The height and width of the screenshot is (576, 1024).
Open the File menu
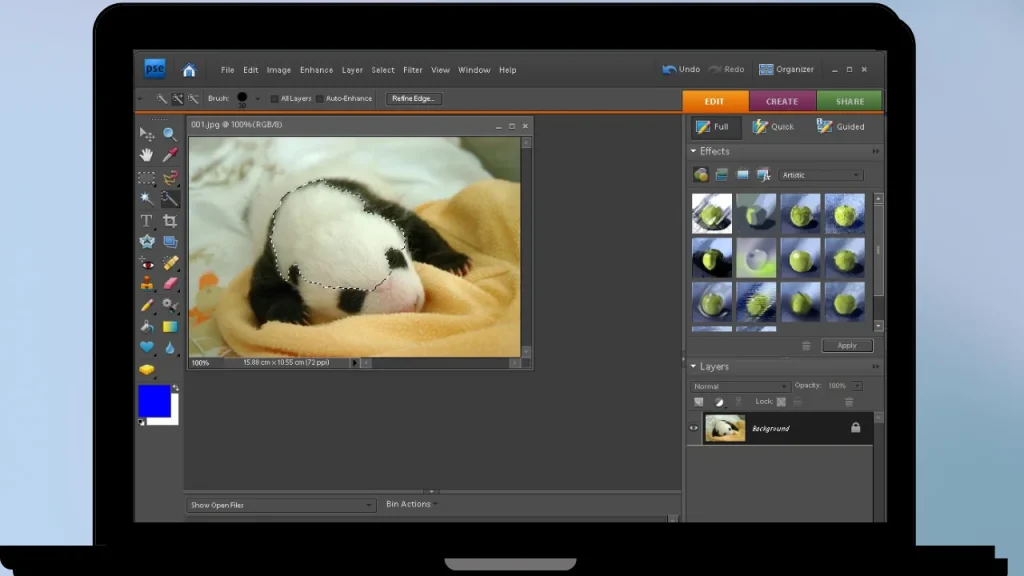(227, 70)
